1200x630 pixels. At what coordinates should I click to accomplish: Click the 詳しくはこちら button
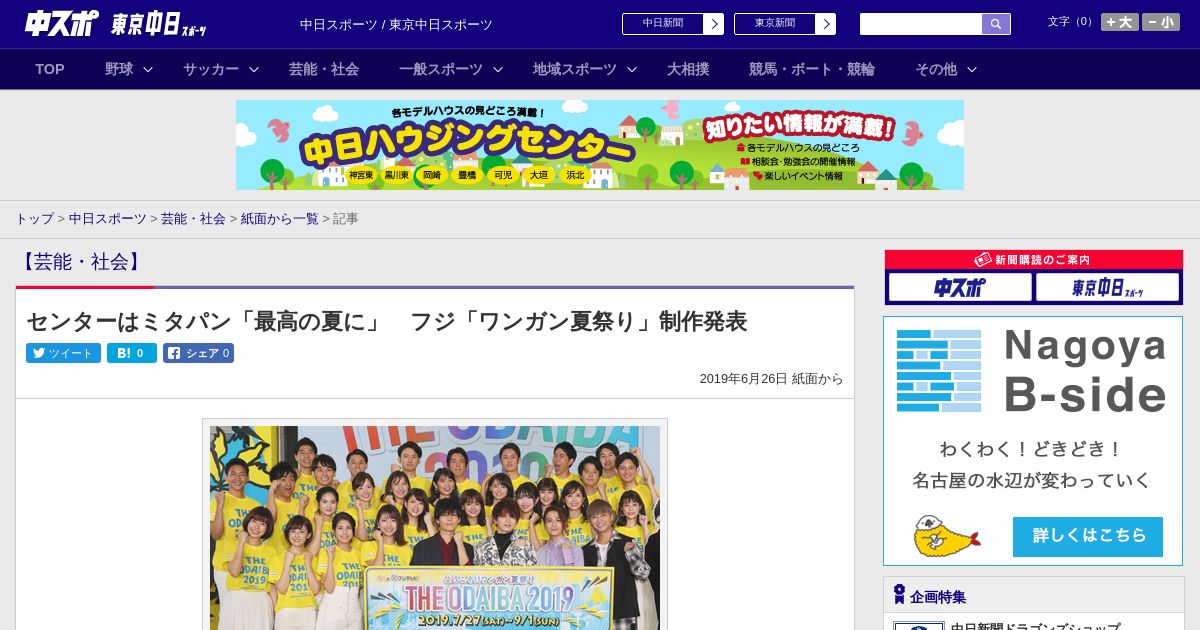(x=1088, y=536)
